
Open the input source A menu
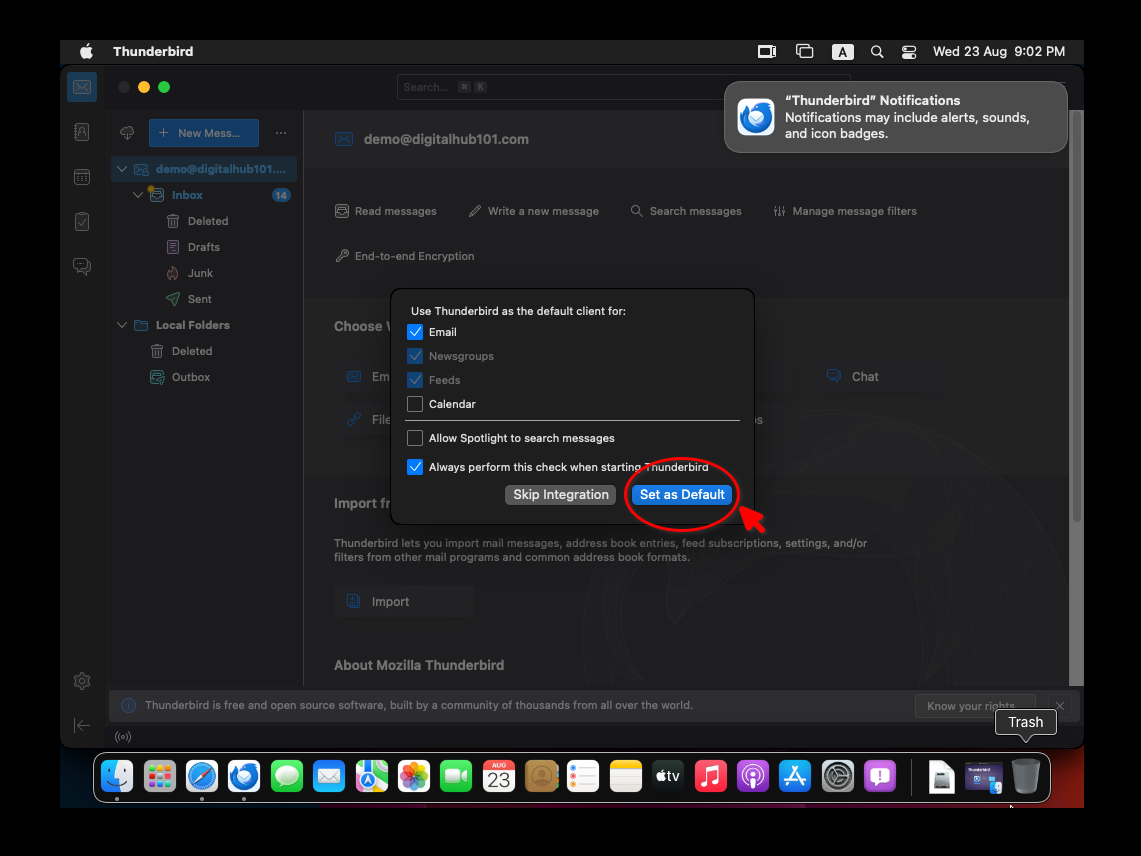(x=843, y=52)
